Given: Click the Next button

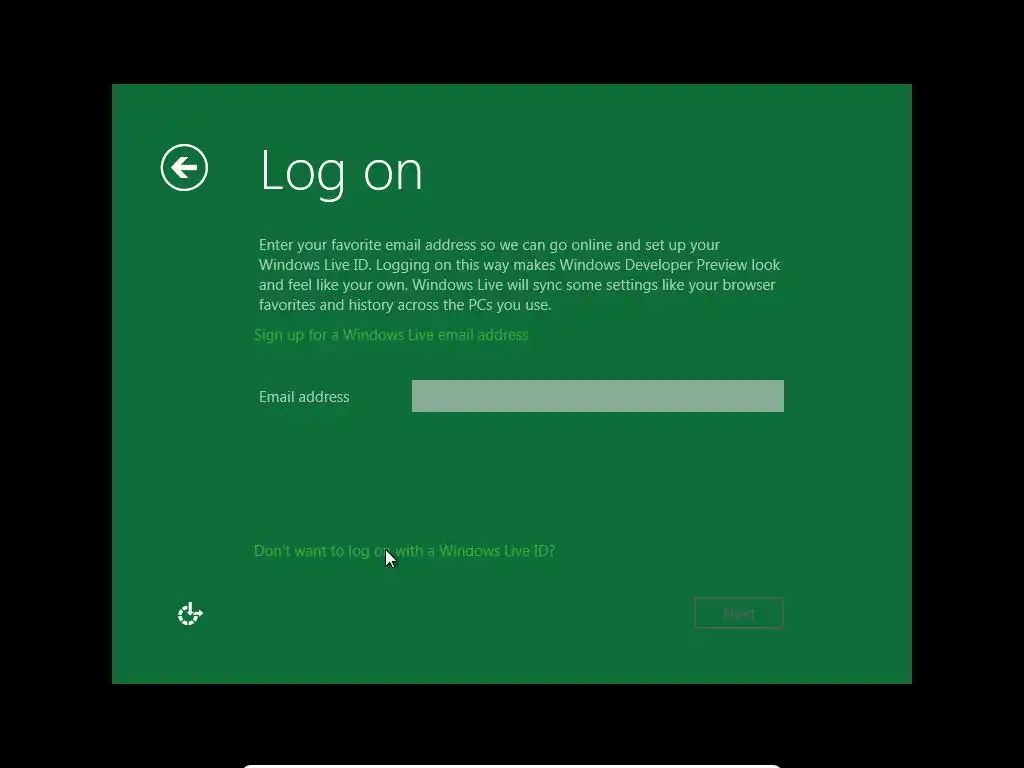Looking at the screenshot, I should (x=739, y=613).
